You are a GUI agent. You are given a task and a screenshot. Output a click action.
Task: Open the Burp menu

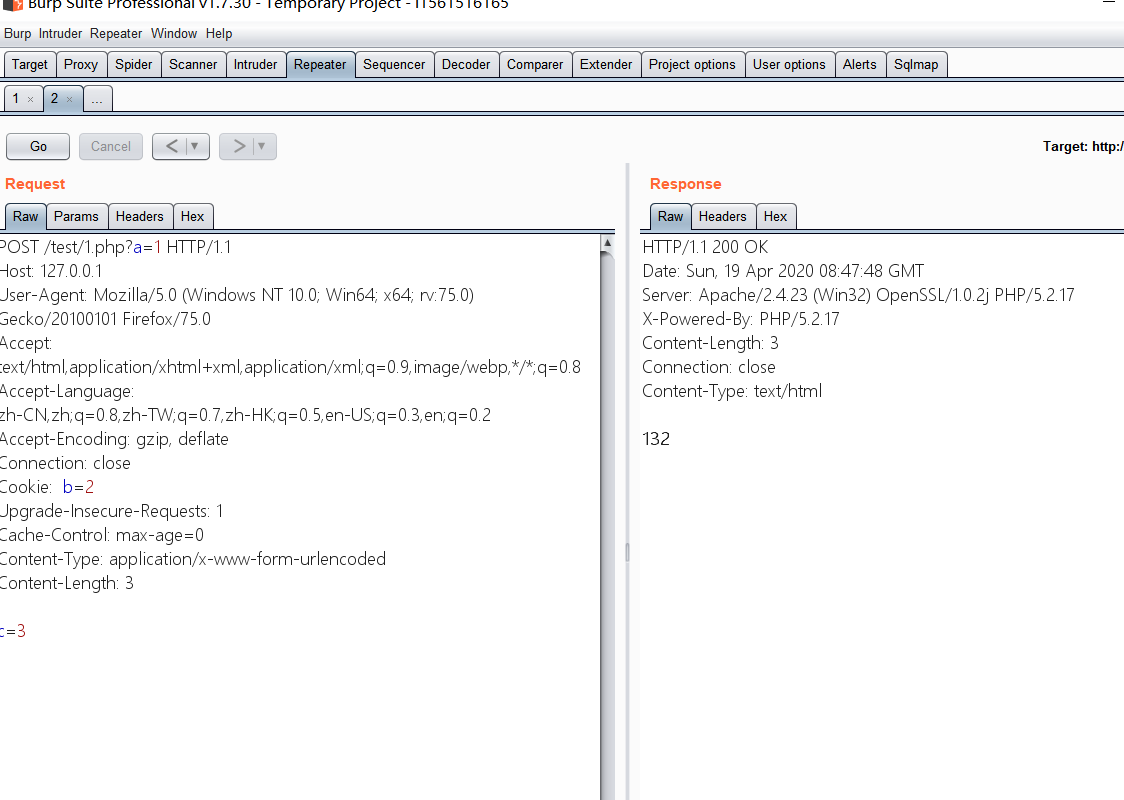[17, 34]
